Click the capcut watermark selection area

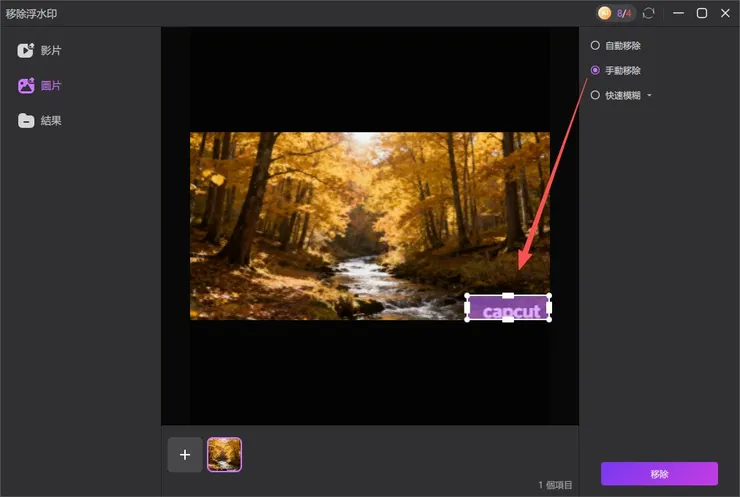tap(508, 308)
